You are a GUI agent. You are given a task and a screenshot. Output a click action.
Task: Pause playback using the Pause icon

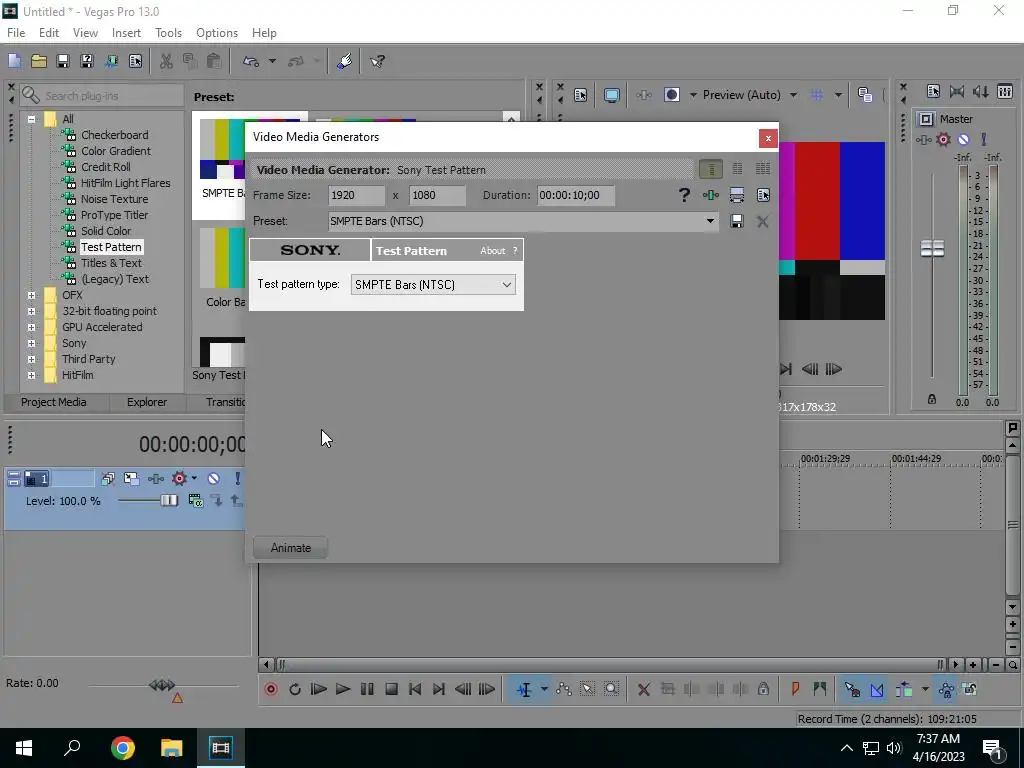(367, 689)
